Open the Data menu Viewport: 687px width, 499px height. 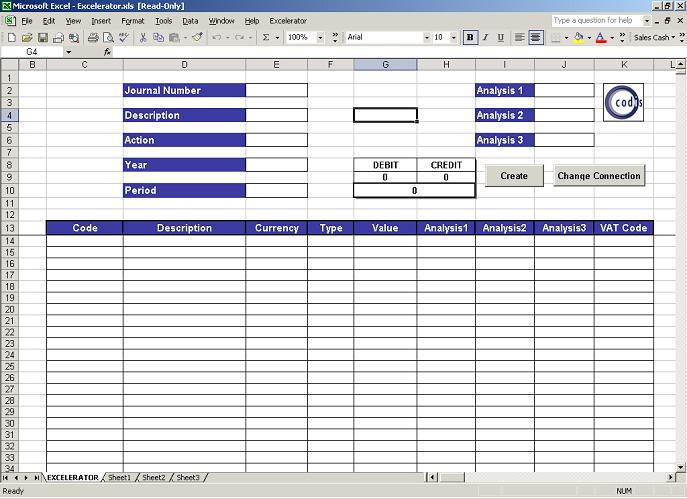tap(190, 21)
